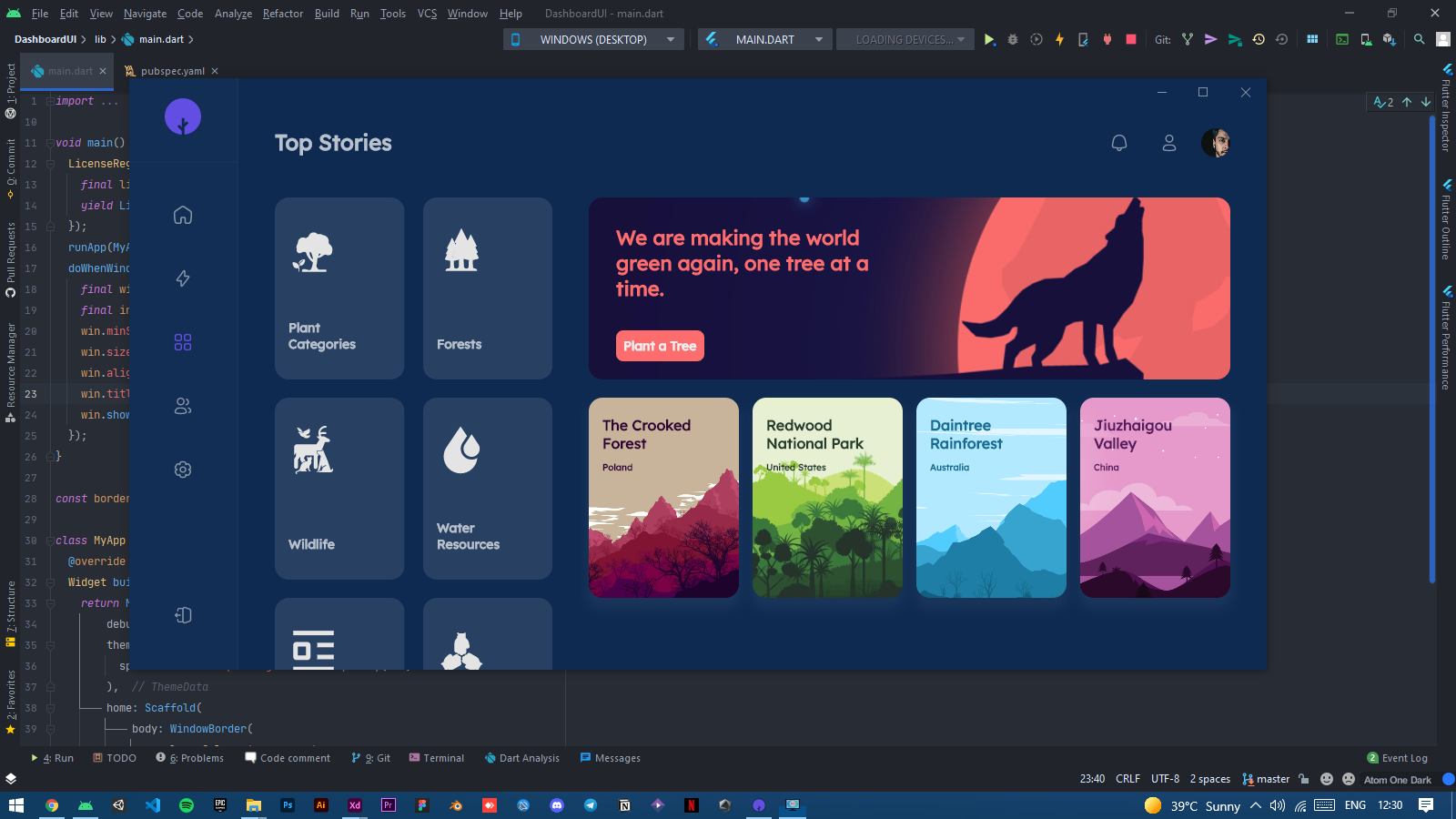This screenshot has width=1456, height=819.
Task: Trigger Flutter Hot Reload lightning icon
Action: click(1059, 39)
